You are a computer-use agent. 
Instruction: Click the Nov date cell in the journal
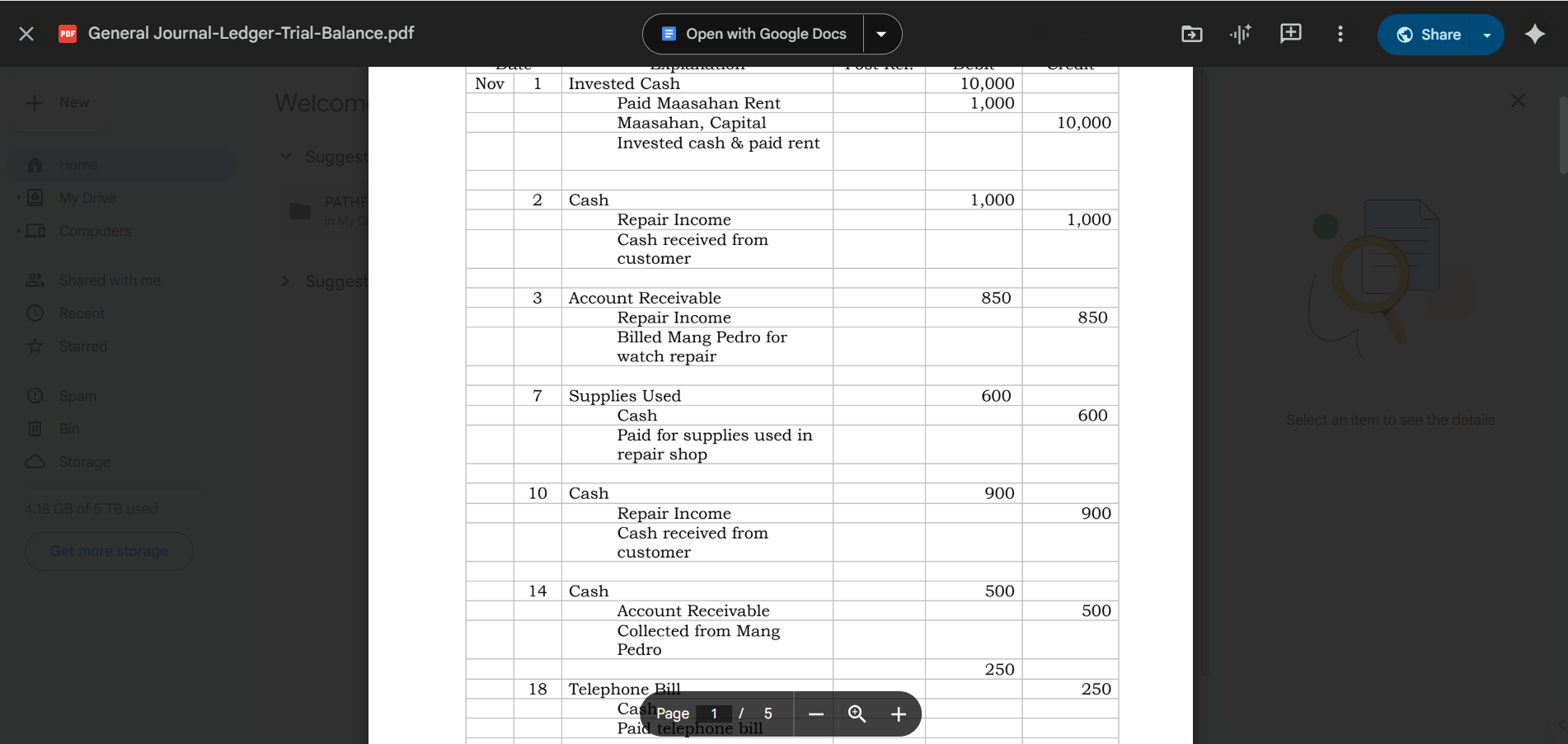click(490, 83)
